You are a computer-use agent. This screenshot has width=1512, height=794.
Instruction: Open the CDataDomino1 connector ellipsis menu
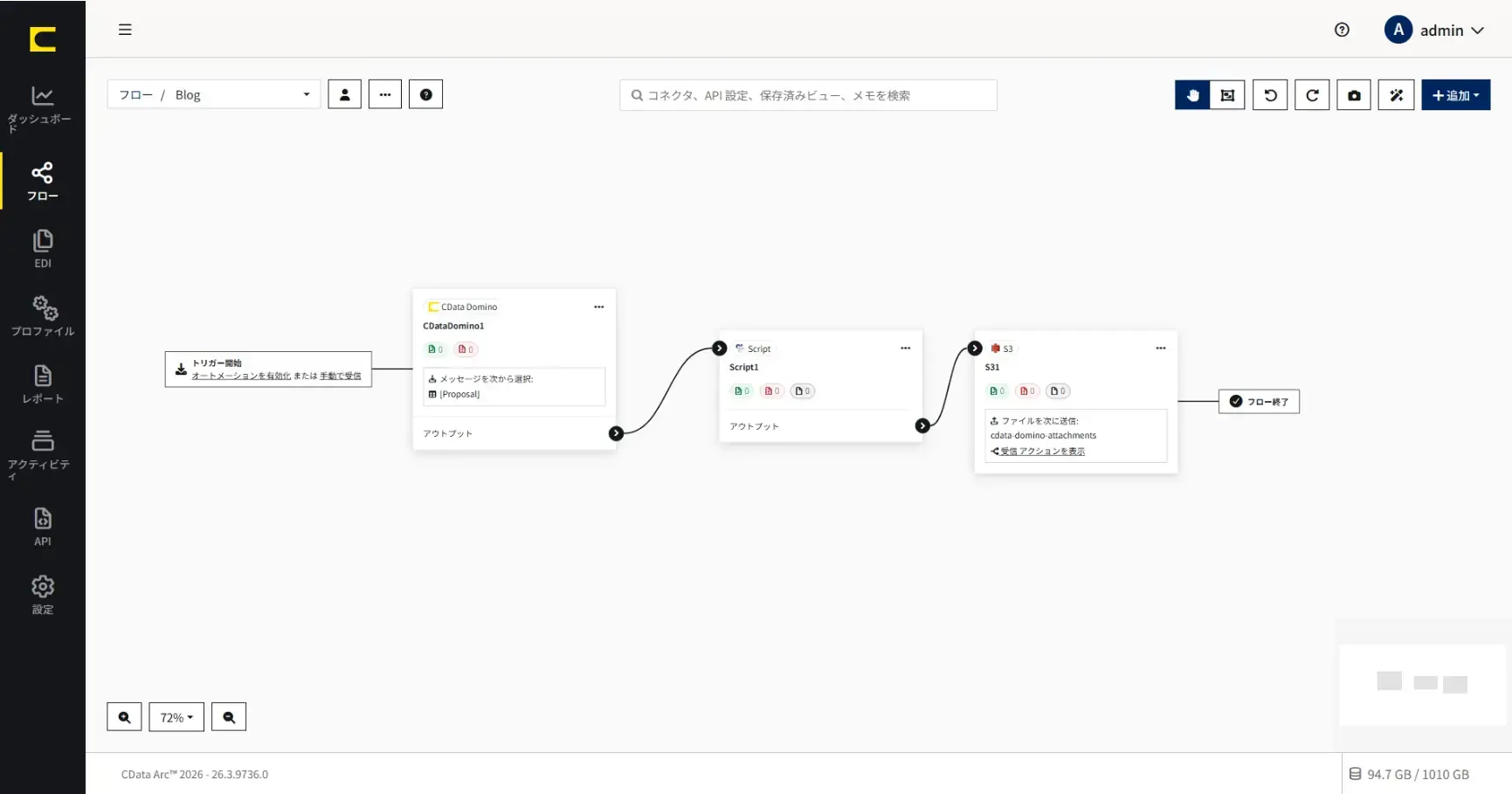point(598,307)
